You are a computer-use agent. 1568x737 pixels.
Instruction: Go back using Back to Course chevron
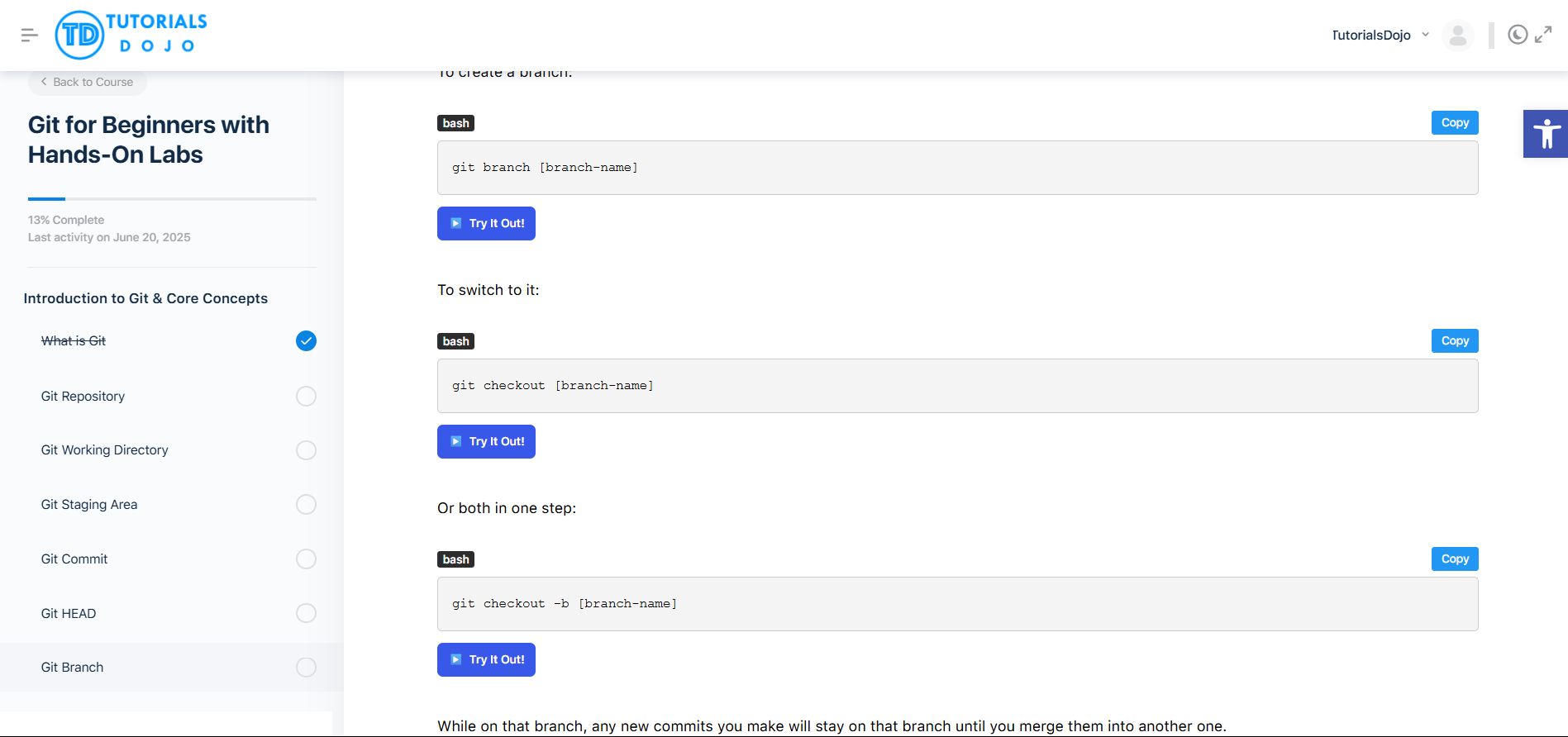(x=45, y=82)
